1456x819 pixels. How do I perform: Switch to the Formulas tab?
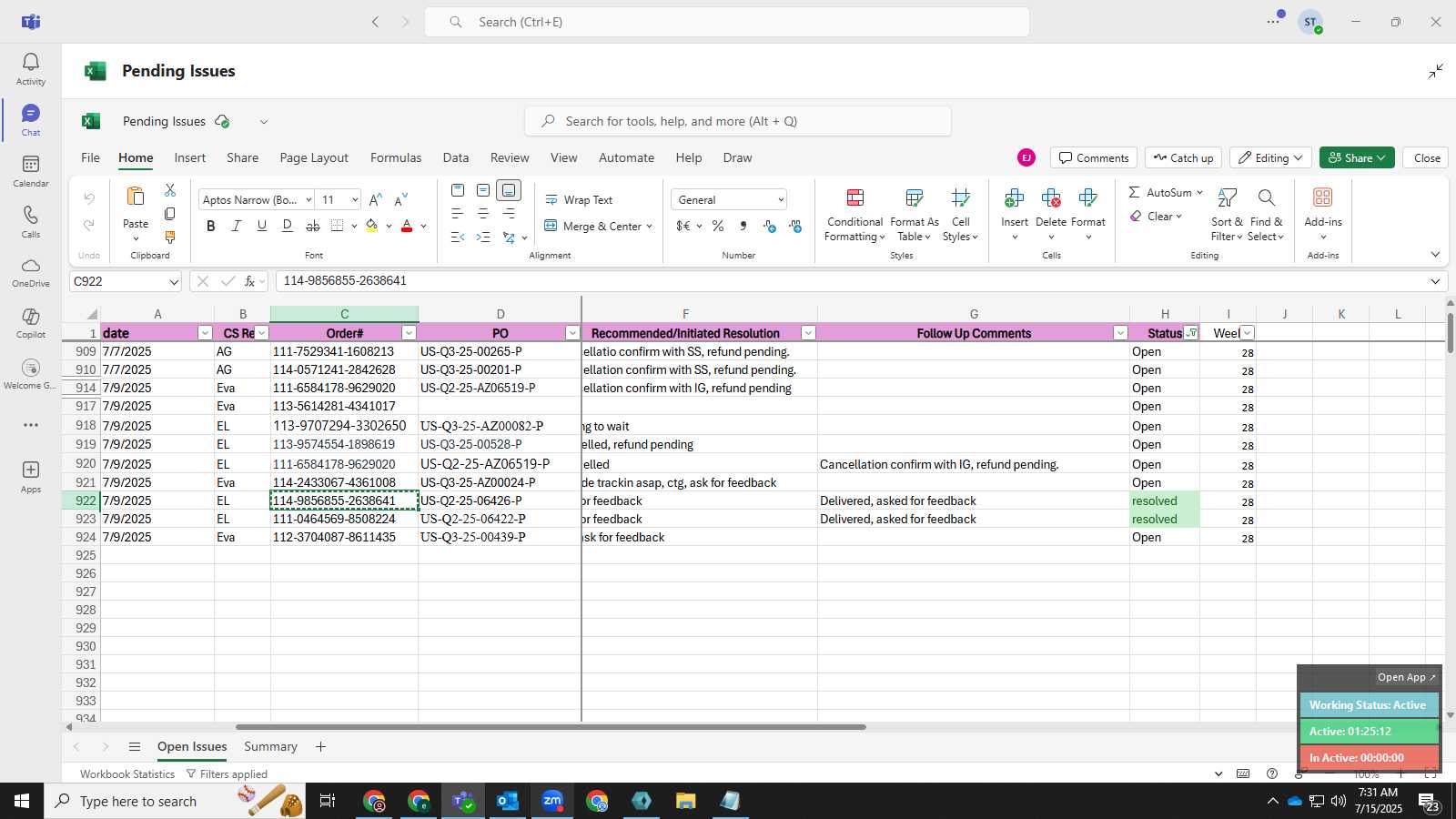coord(396,157)
